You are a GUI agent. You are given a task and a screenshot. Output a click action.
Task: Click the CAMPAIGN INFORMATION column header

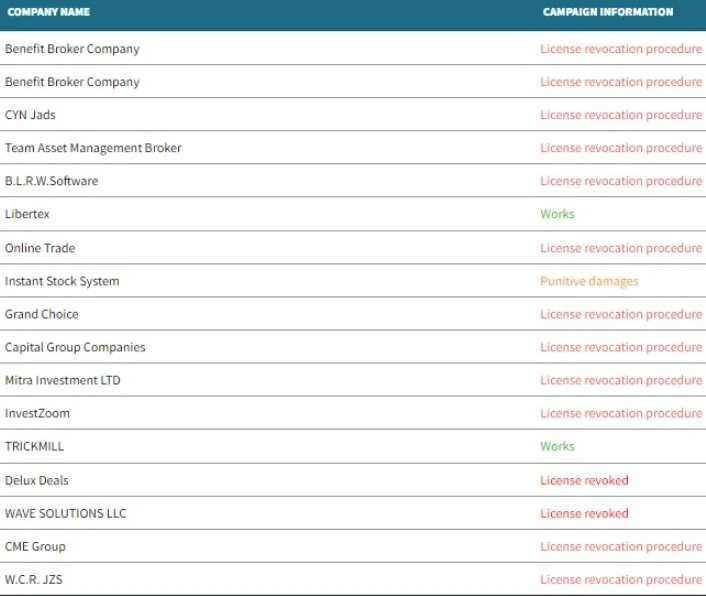click(x=608, y=12)
